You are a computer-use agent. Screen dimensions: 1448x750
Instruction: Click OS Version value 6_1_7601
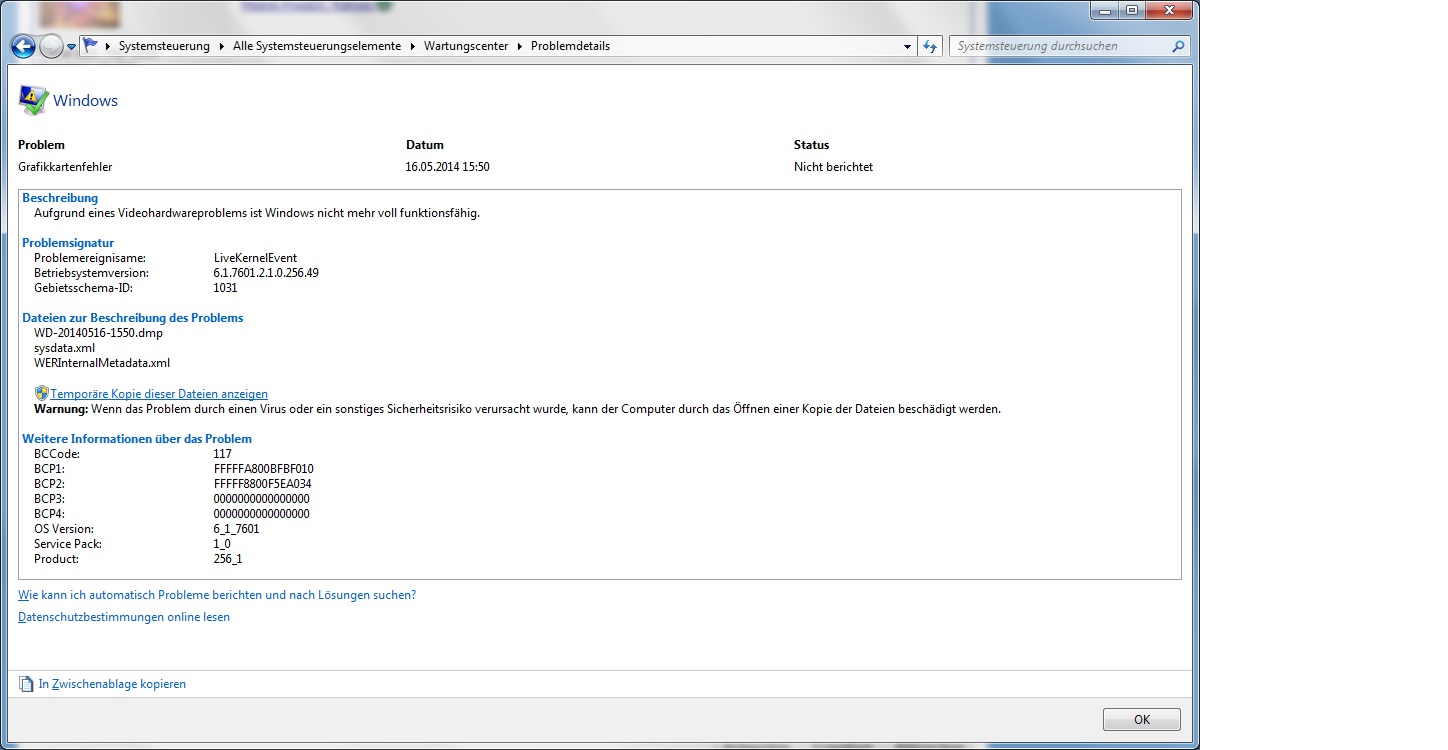pyautogui.click(x=236, y=529)
